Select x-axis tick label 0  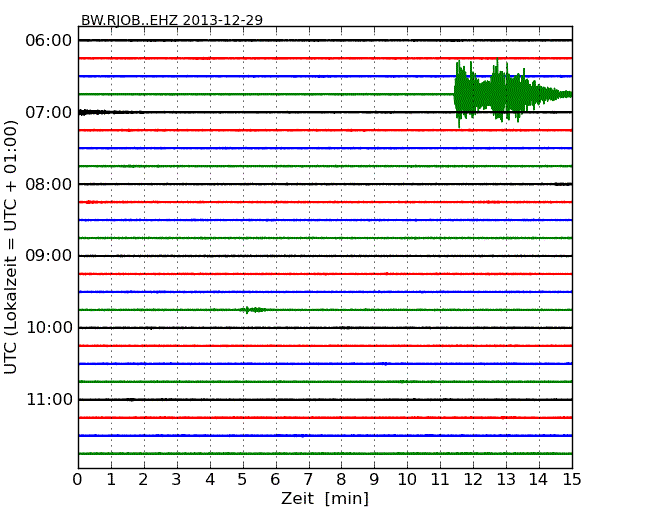pos(78,480)
